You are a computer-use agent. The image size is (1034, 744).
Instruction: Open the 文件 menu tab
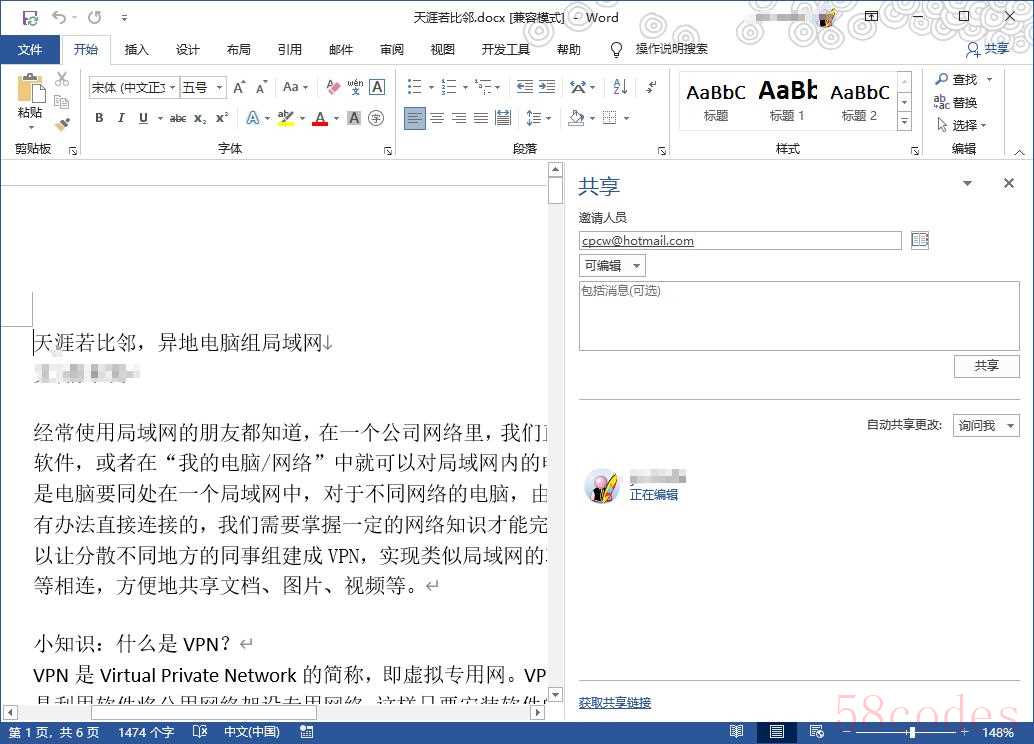[30, 49]
